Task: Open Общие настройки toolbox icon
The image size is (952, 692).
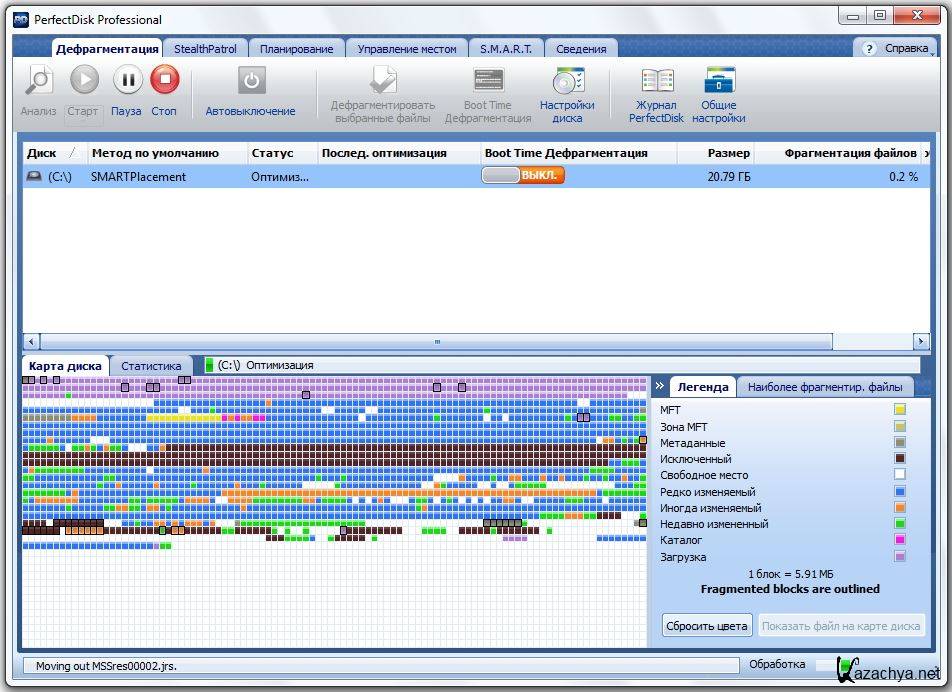Action: pos(720,81)
